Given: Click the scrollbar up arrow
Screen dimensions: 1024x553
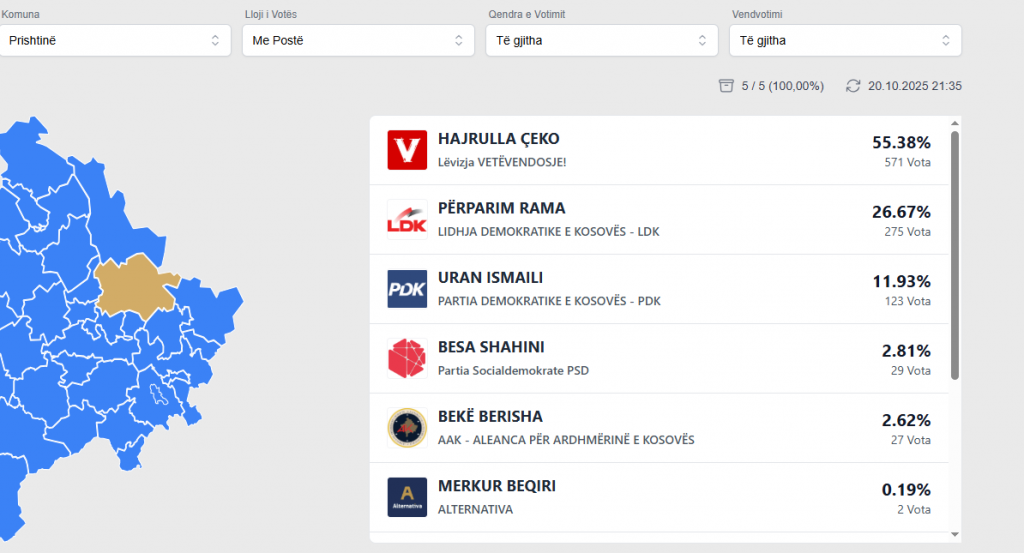Looking at the screenshot, I should [x=954, y=124].
